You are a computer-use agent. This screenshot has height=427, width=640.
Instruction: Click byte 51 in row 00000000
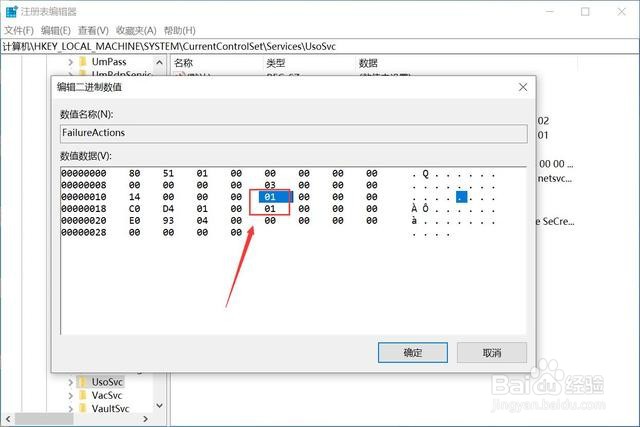pos(168,173)
